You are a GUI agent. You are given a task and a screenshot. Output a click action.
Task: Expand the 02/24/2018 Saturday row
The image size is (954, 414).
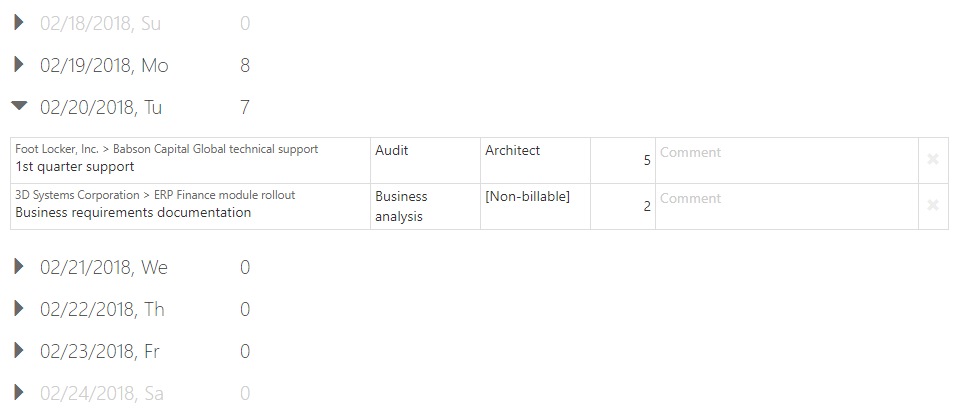18,393
